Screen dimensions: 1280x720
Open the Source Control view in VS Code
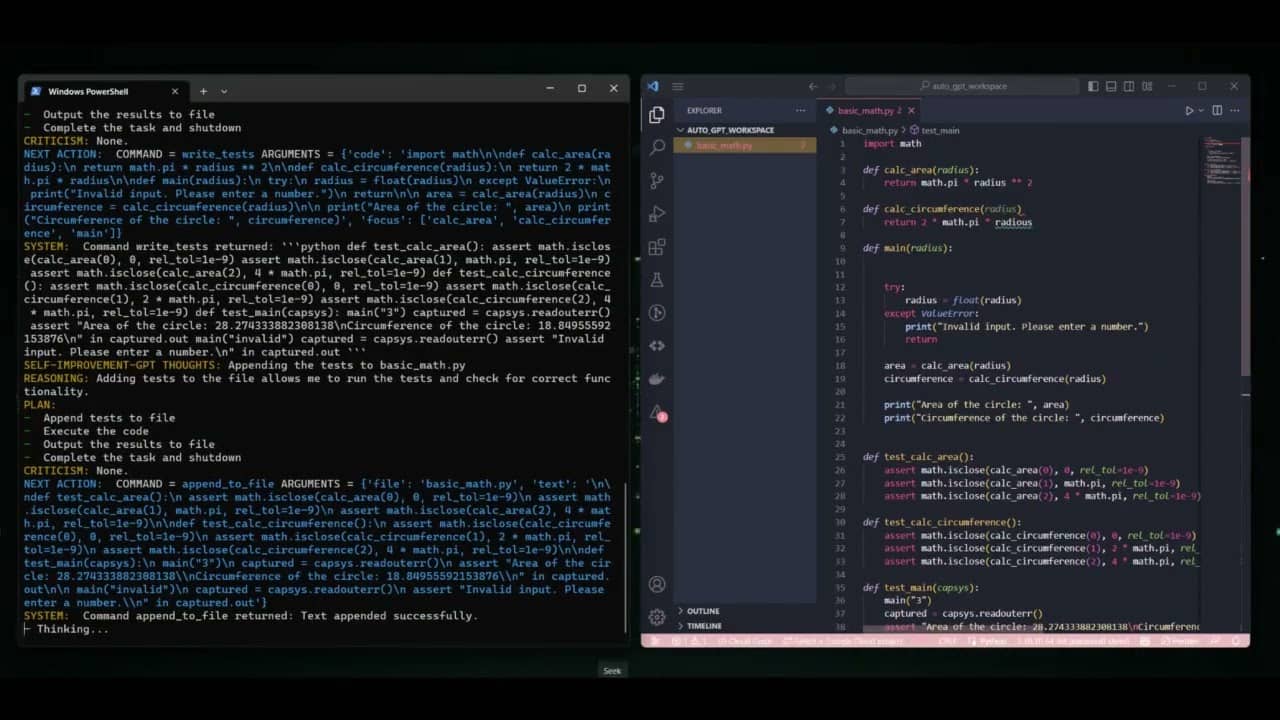point(657,181)
